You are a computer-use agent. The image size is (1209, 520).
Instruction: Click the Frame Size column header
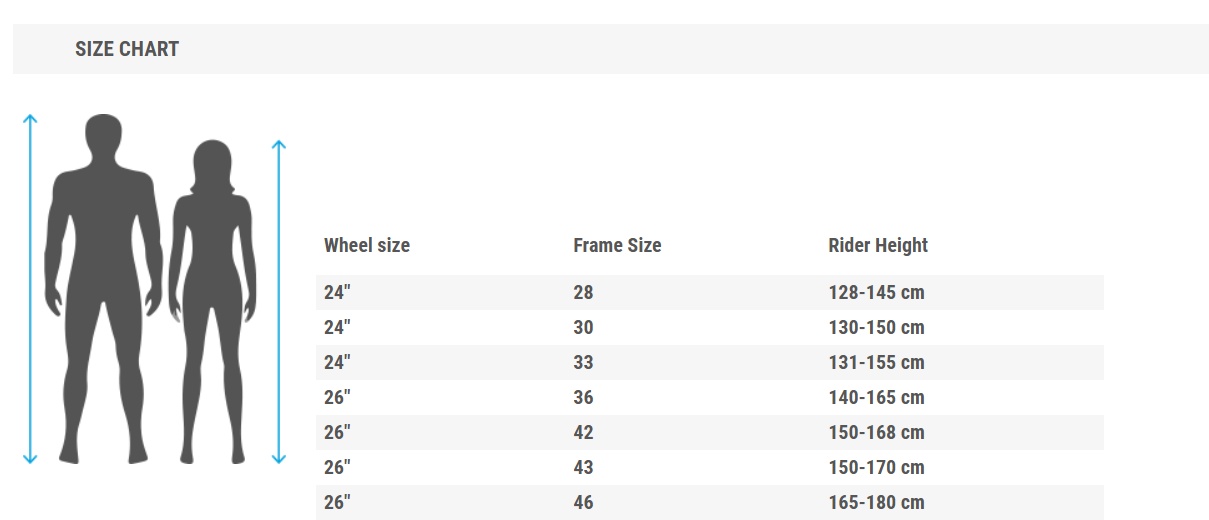(617, 245)
